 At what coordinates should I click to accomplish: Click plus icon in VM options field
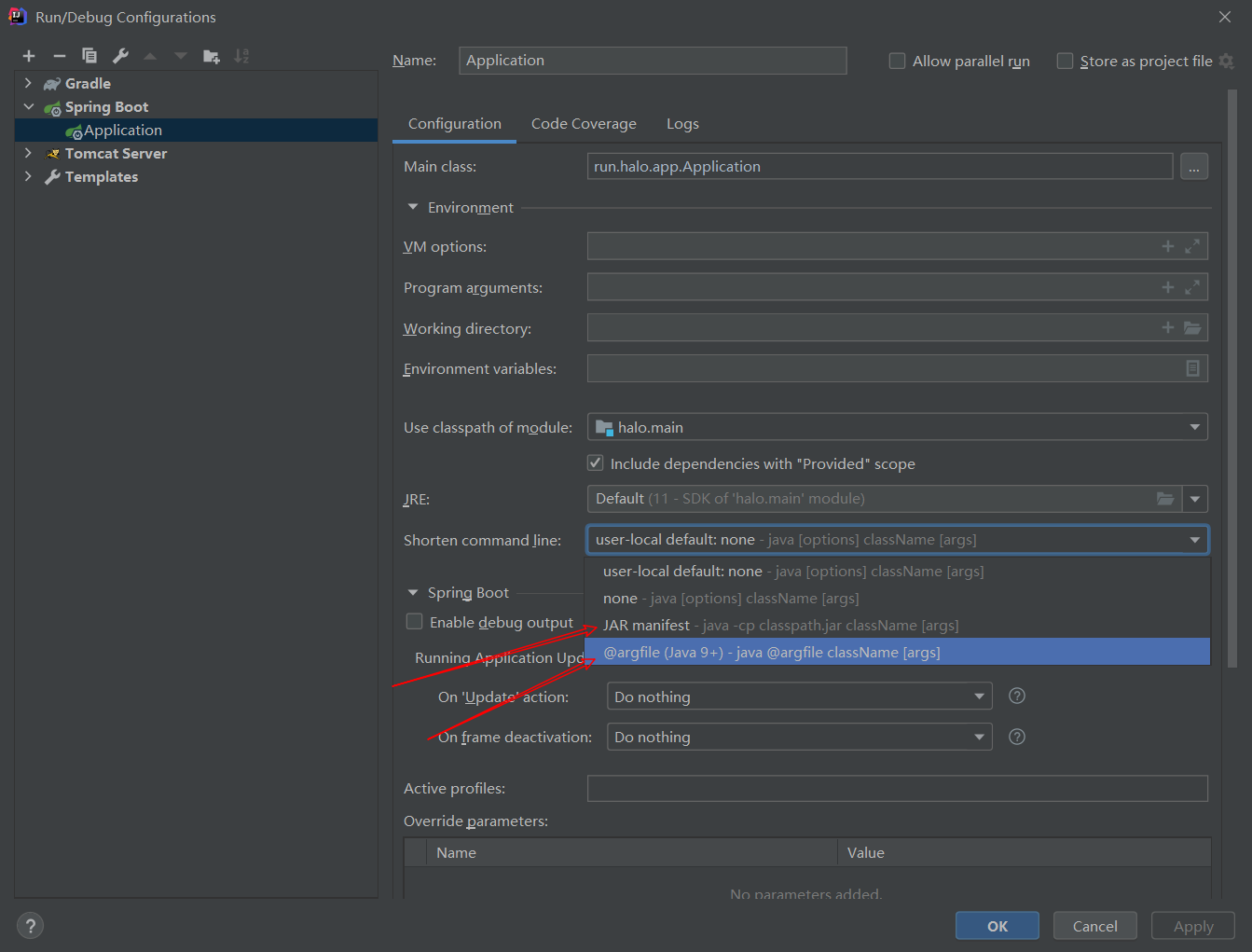1168,246
